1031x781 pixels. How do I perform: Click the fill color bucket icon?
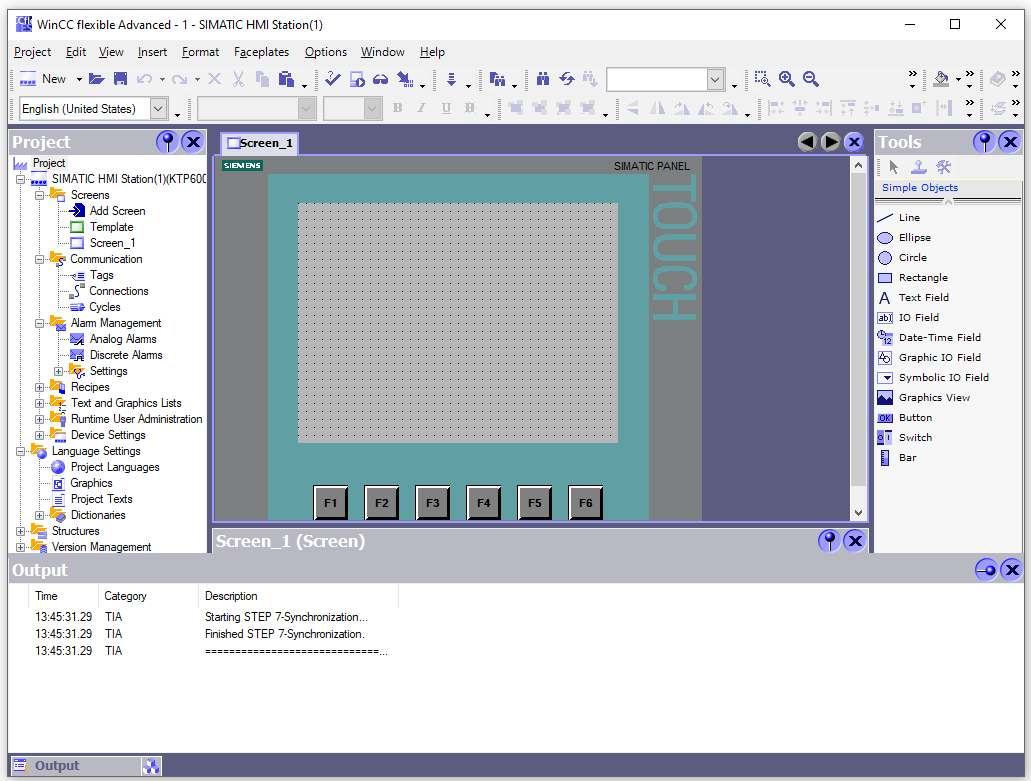point(941,79)
